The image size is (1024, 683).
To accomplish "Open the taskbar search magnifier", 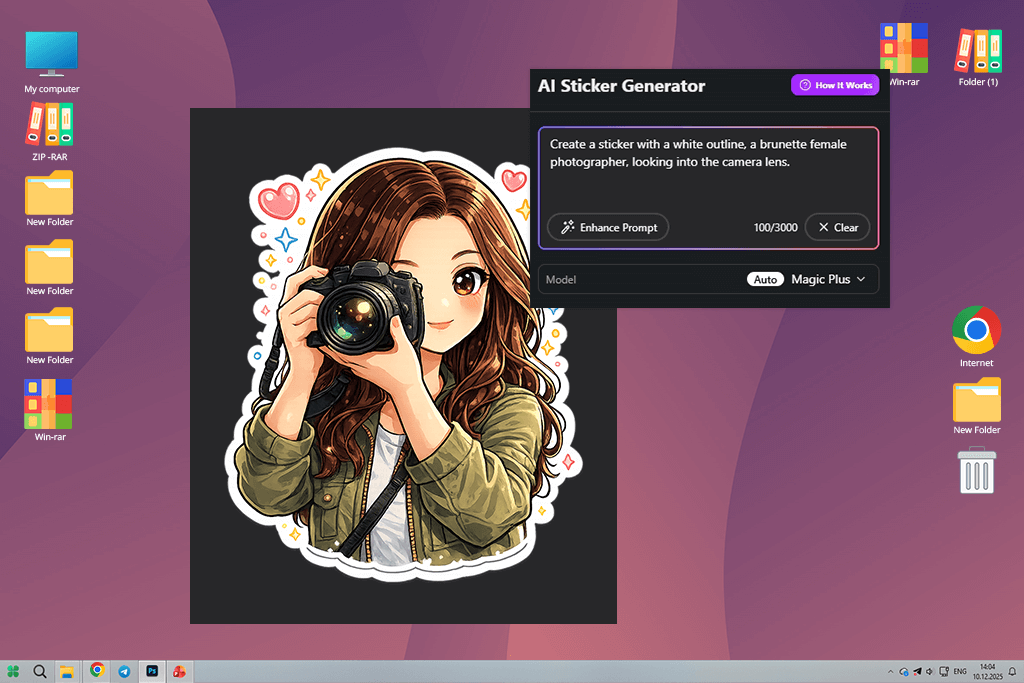I will pos(40,671).
